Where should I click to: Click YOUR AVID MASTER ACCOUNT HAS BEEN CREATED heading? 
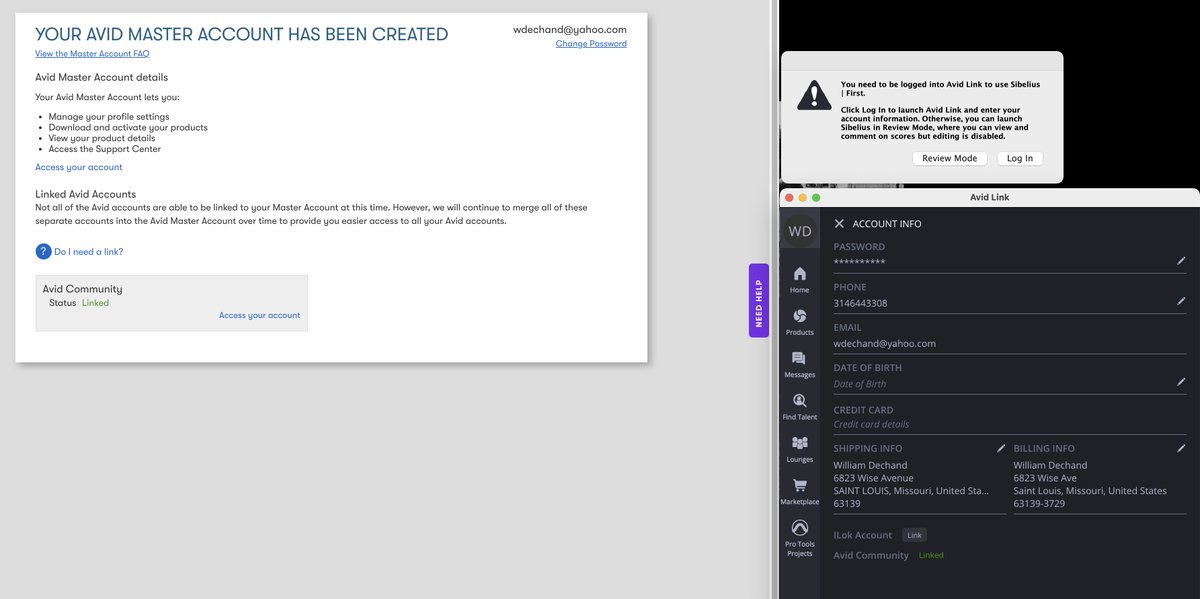(x=242, y=34)
